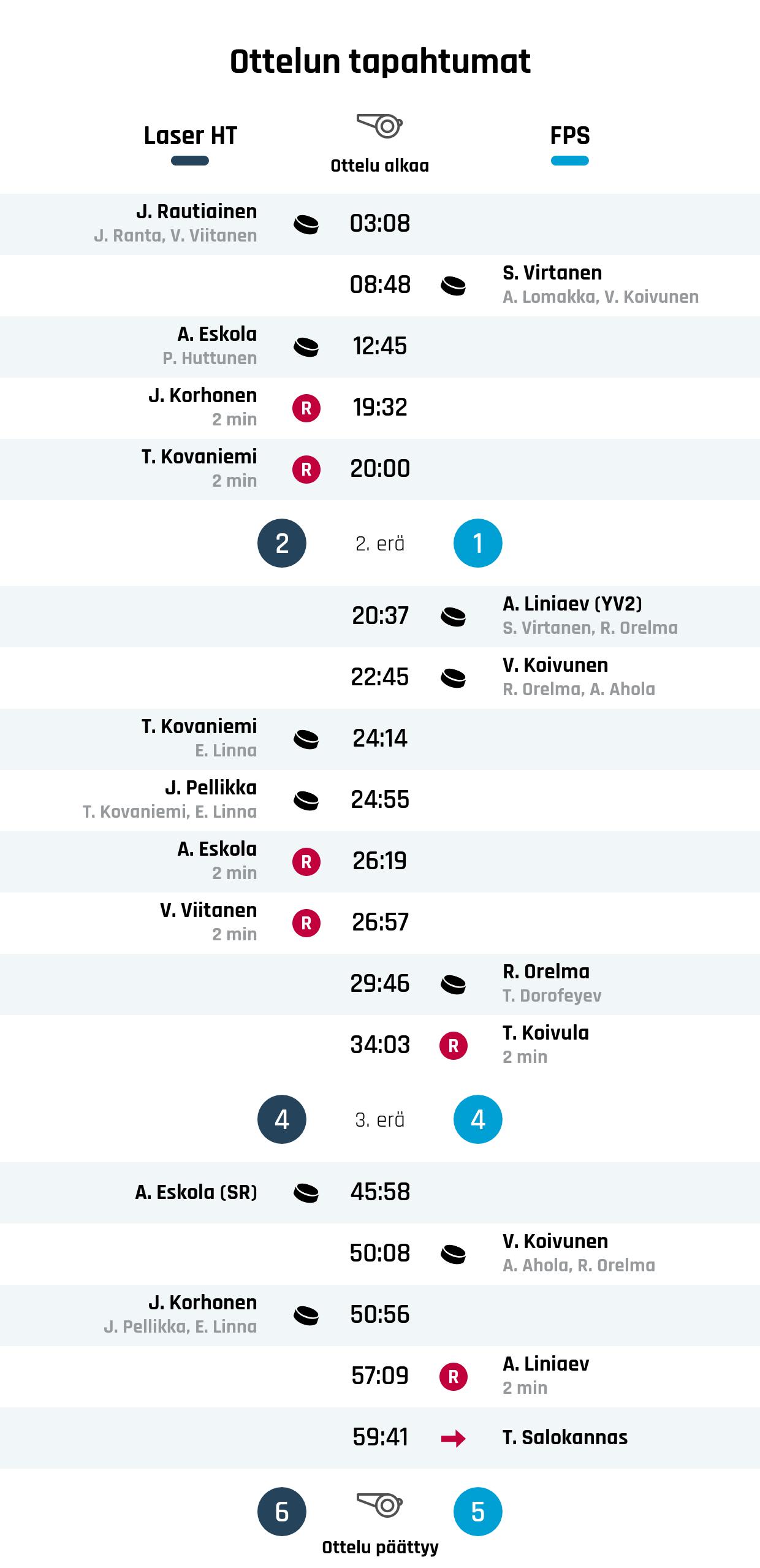Click scorer name J. Rautiainen

coord(197,211)
